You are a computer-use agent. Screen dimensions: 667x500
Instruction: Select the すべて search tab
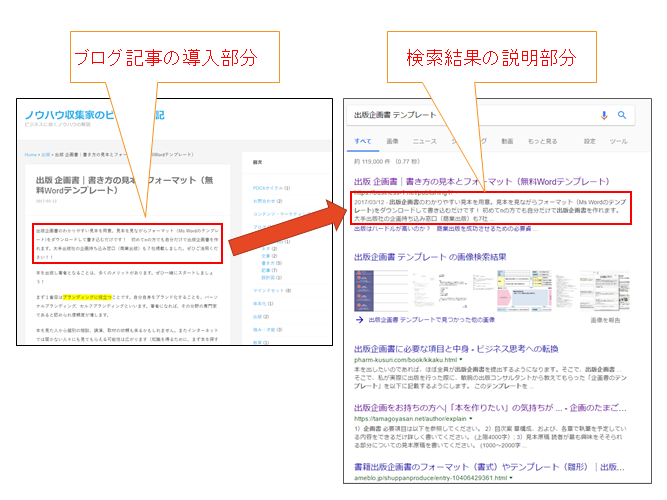click(x=363, y=141)
